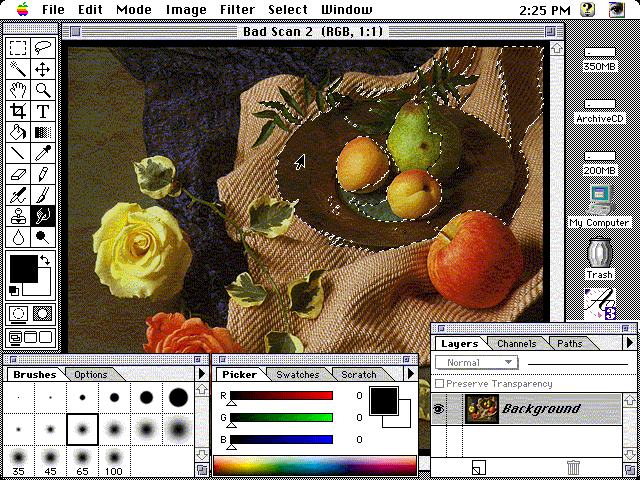
Task: Switch to the Channels tab
Action: coord(516,344)
